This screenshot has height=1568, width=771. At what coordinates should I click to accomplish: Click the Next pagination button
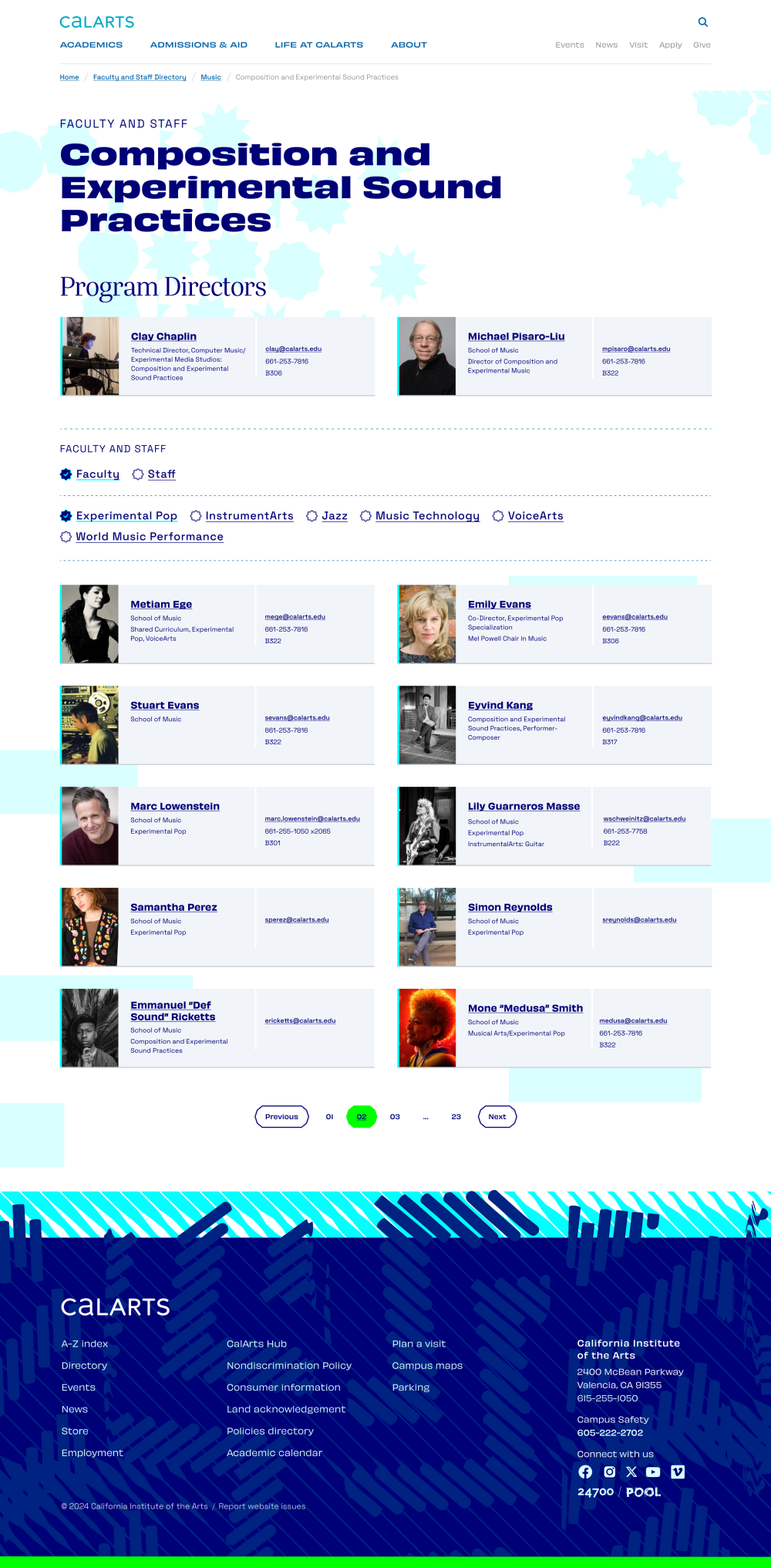[x=497, y=1117]
